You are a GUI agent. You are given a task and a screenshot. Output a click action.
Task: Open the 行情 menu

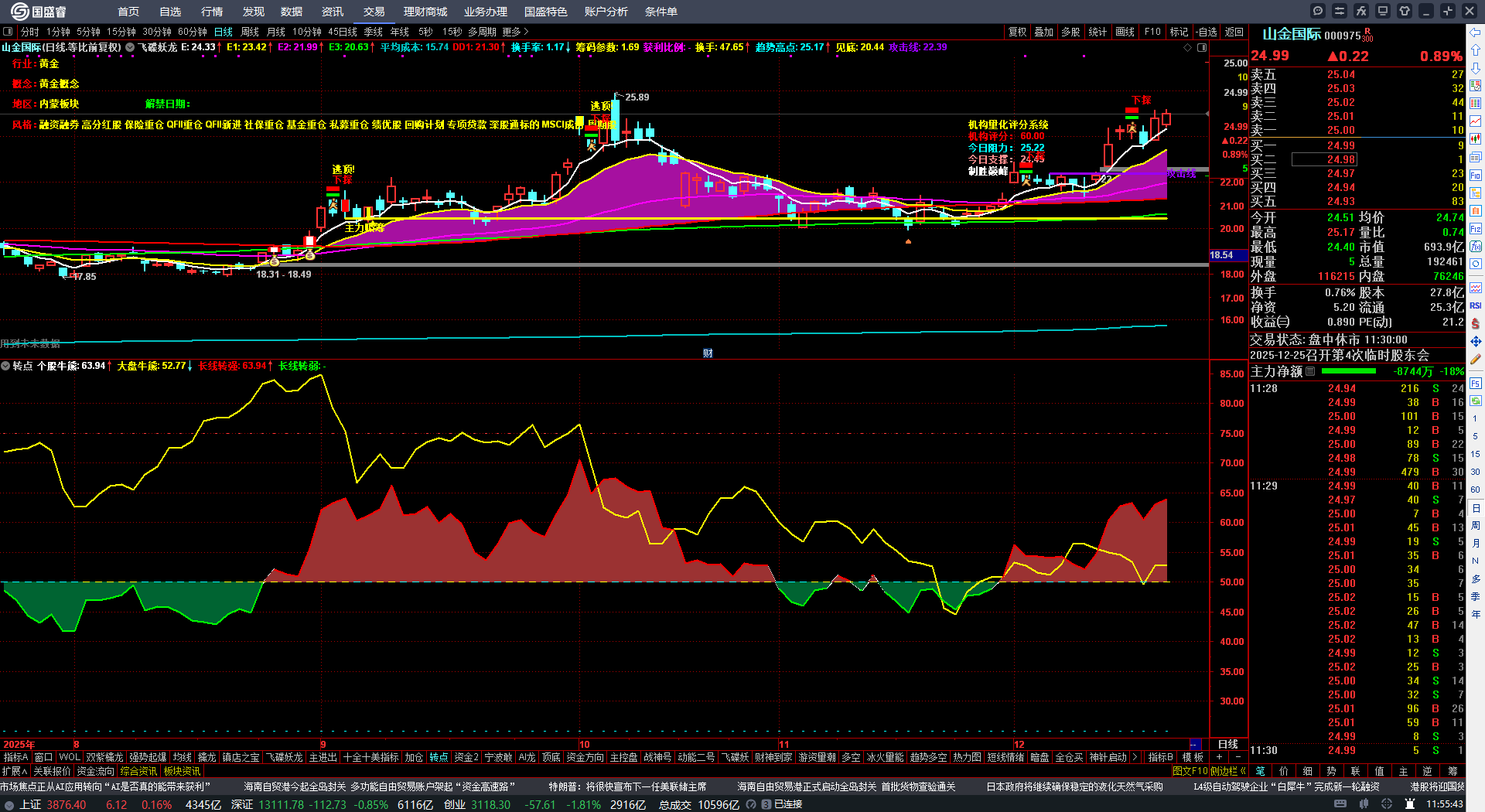pyautogui.click(x=212, y=12)
